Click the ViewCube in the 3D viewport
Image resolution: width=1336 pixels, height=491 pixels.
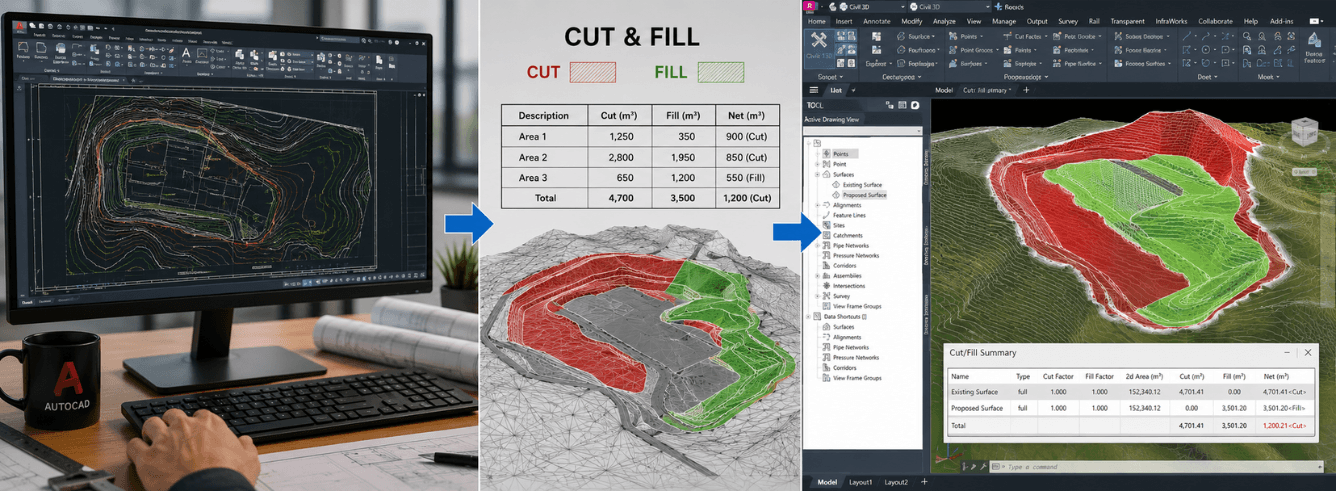(x=1304, y=133)
